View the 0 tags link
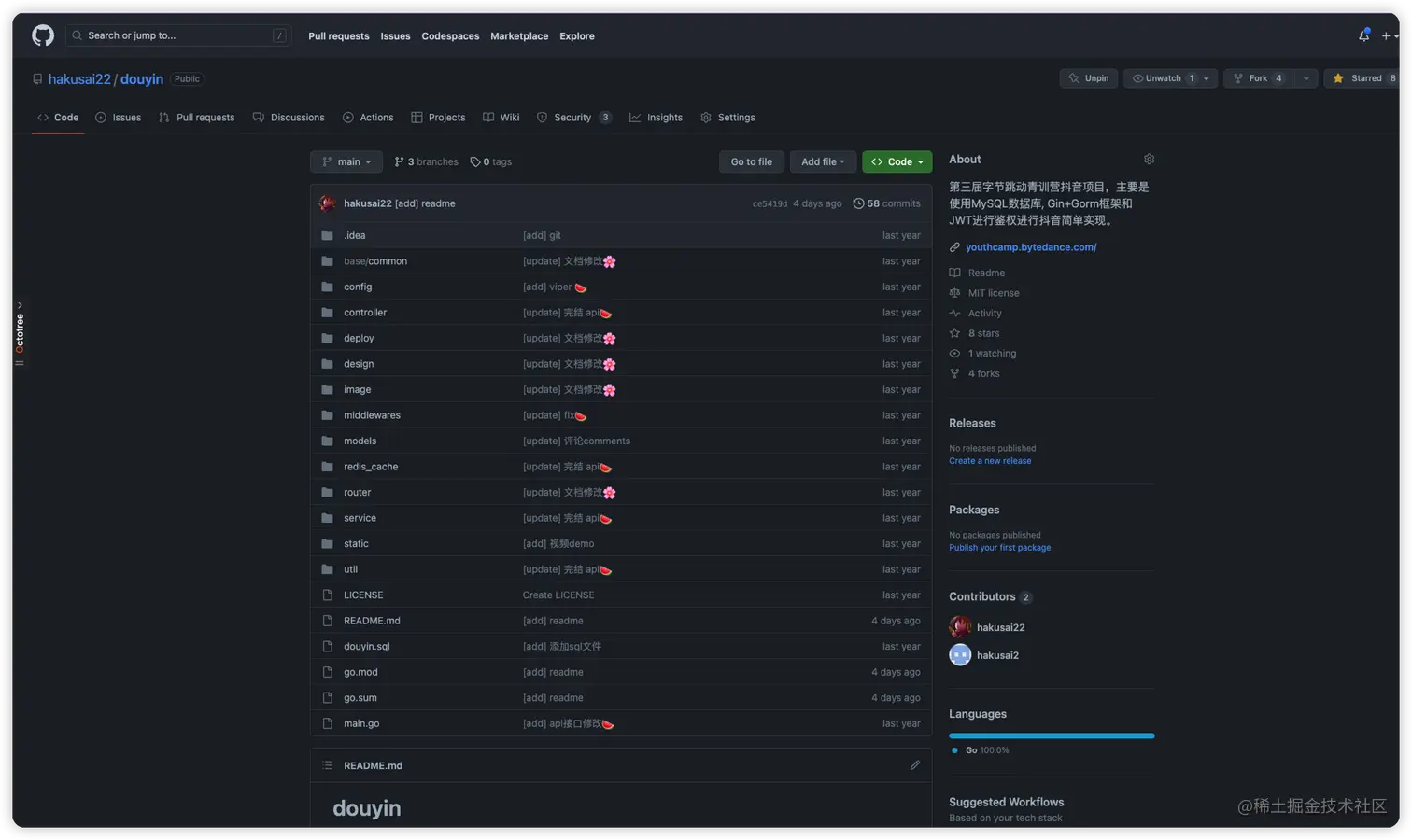Viewport: 1412px width, 840px height. click(491, 161)
